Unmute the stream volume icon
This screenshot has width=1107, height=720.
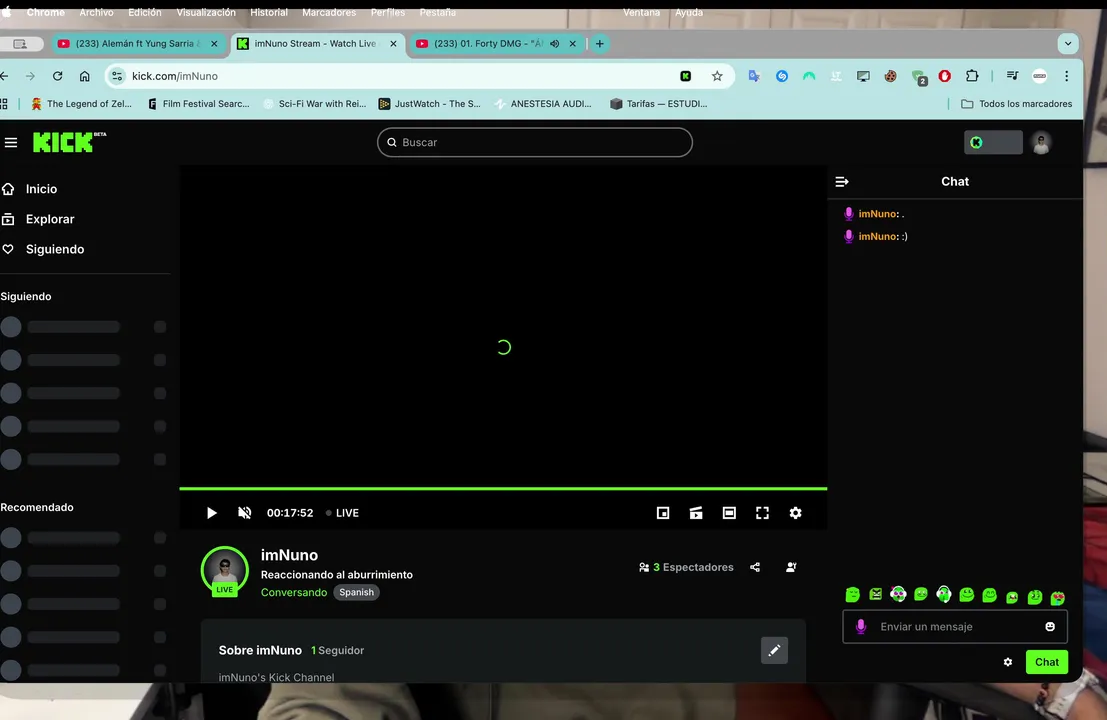[244, 513]
